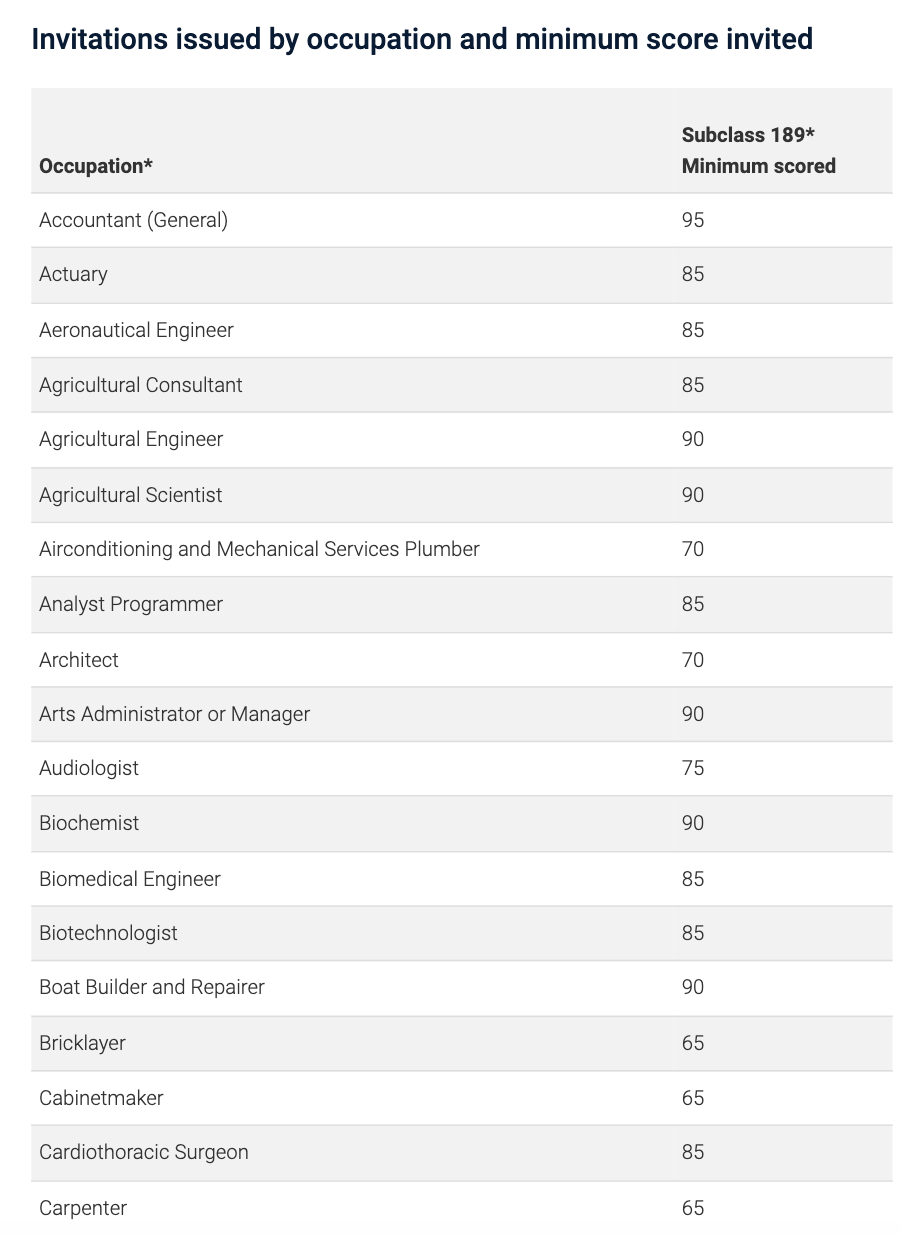Viewport: 902px width, 1234px height.
Task: Select the Agricultural Engineer entry
Action: [x=131, y=439]
